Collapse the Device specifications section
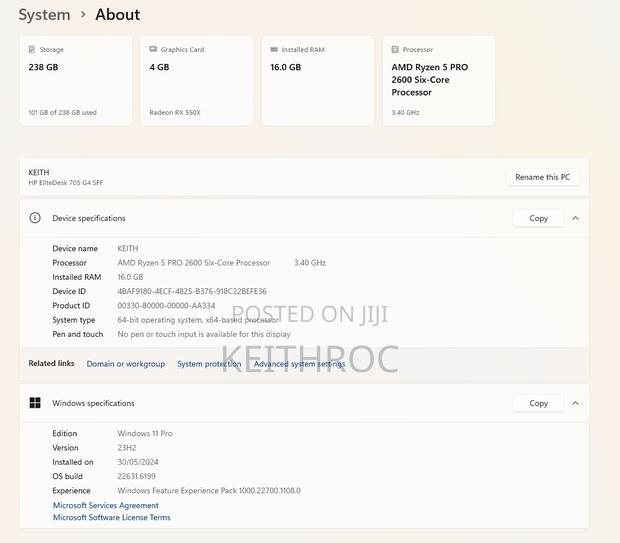620x543 pixels. coord(575,218)
